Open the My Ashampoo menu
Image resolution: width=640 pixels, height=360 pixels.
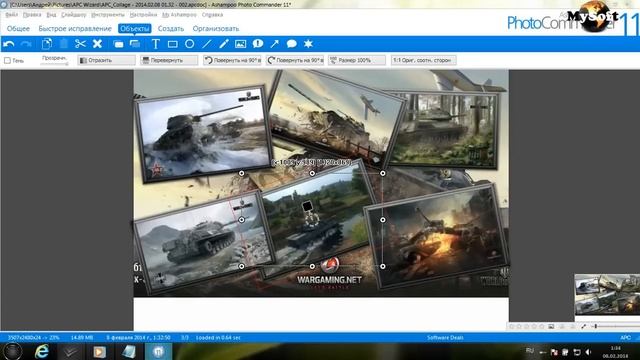[179, 15]
